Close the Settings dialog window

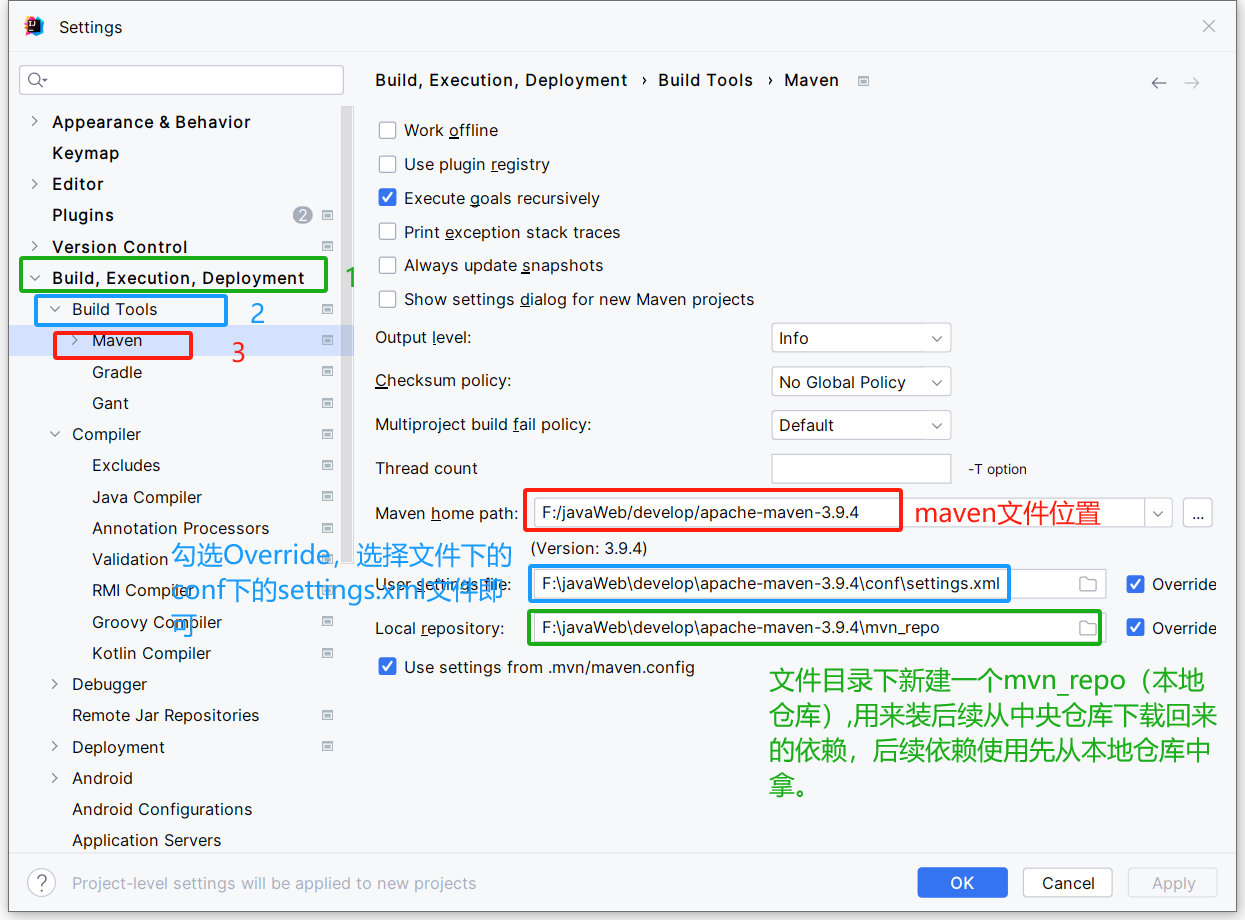(x=1209, y=27)
